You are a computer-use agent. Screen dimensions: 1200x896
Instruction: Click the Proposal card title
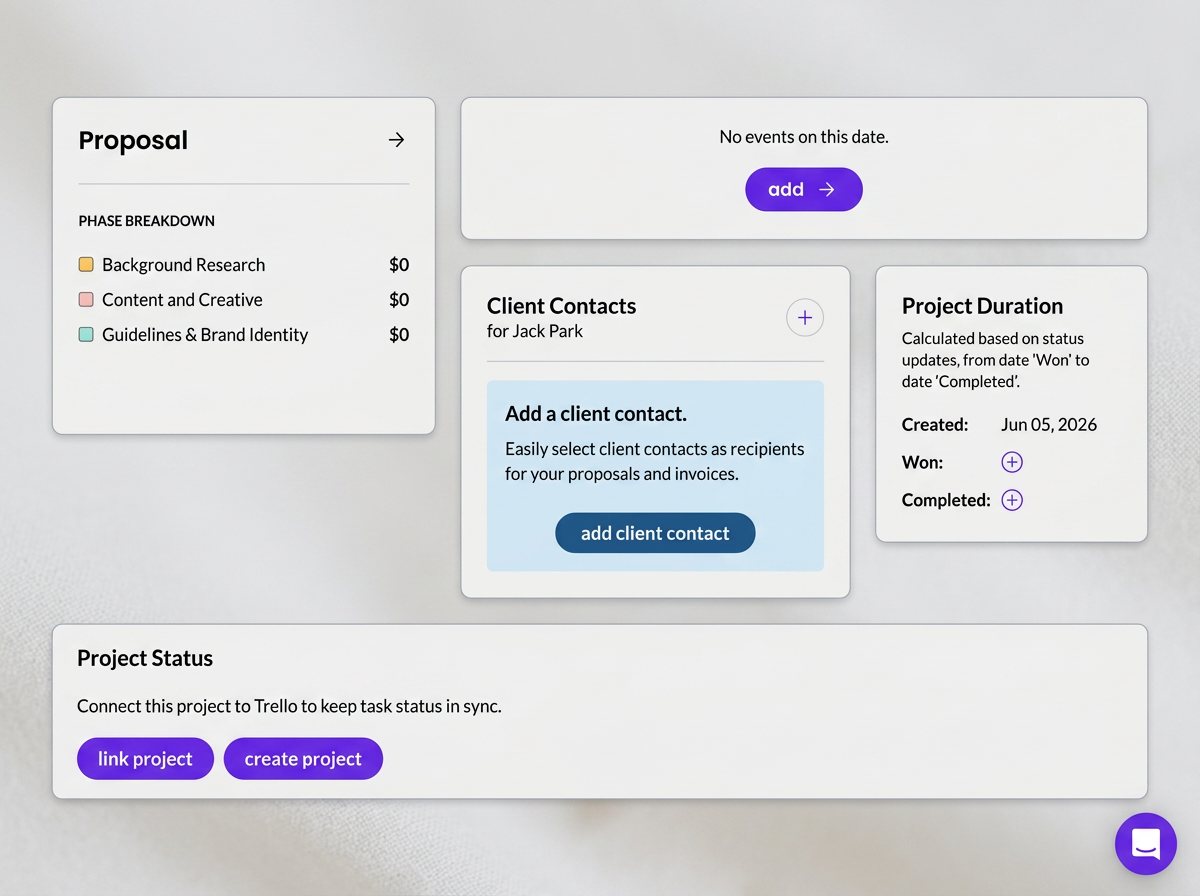click(x=133, y=141)
